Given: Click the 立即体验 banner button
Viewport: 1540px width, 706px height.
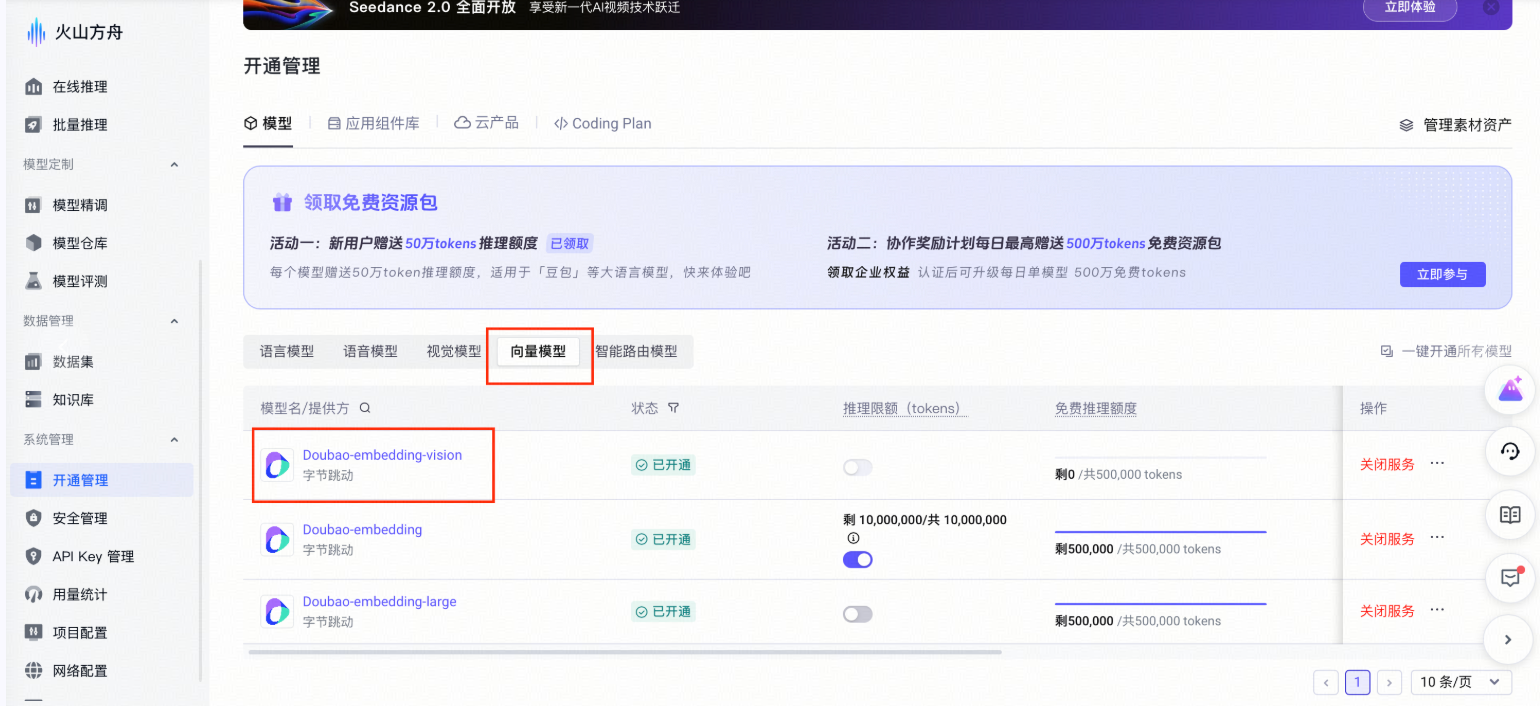Looking at the screenshot, I should [1409, 7].
